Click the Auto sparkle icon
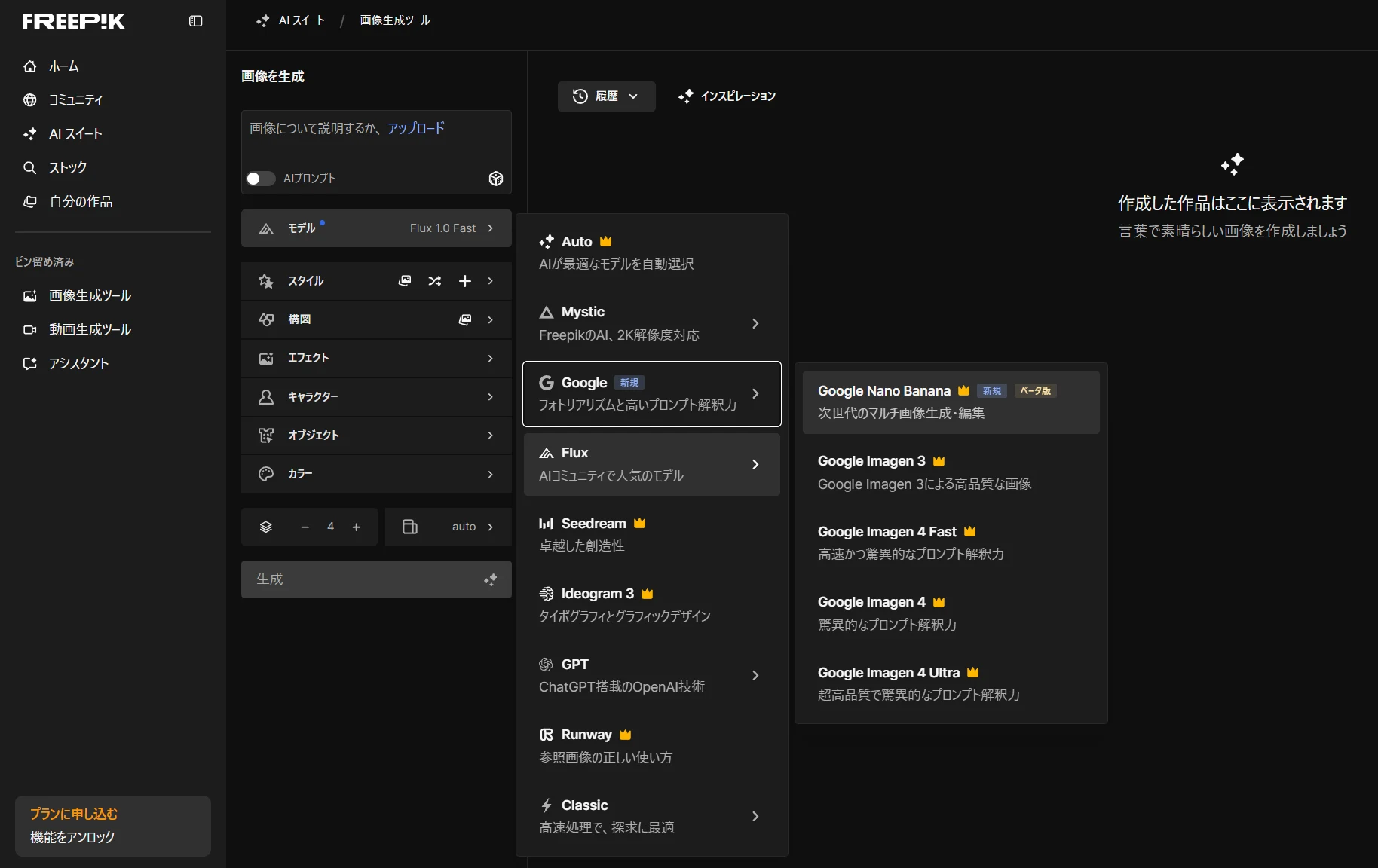 click(x=547, y=242)
